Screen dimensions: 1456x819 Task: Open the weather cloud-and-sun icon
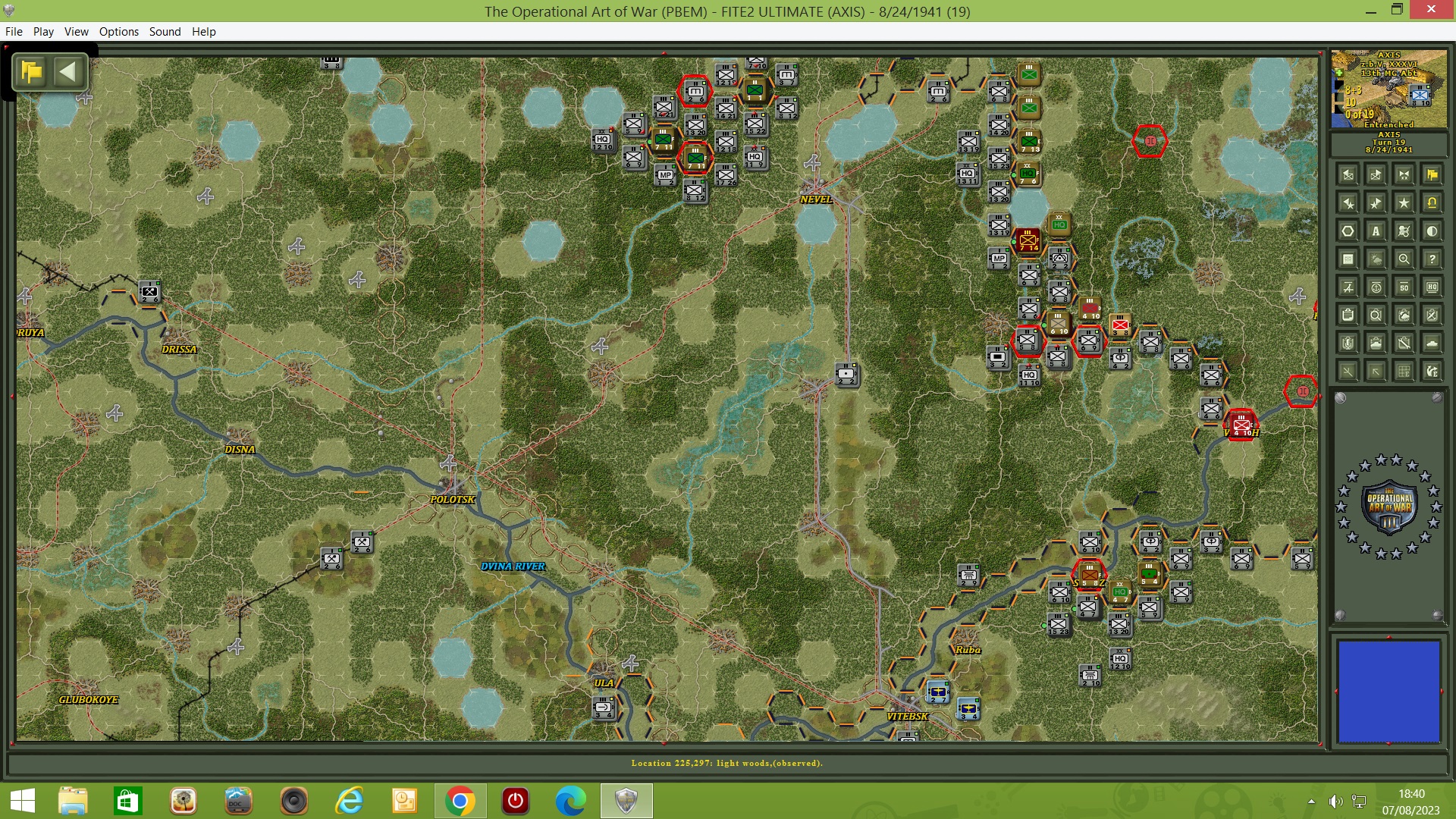tap(1376, 259)
